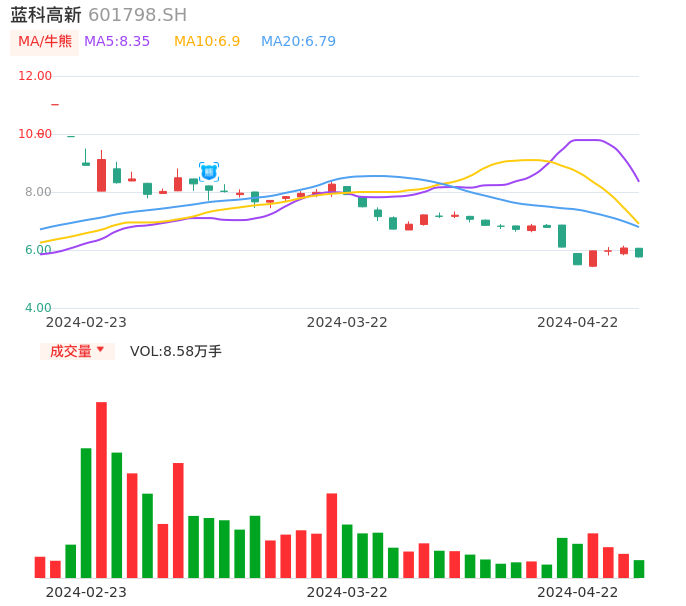Image resolution: width=686 pixels, height=606 pixels.
Task: Click the 4.00 price axis label
Action: point(38,308)
